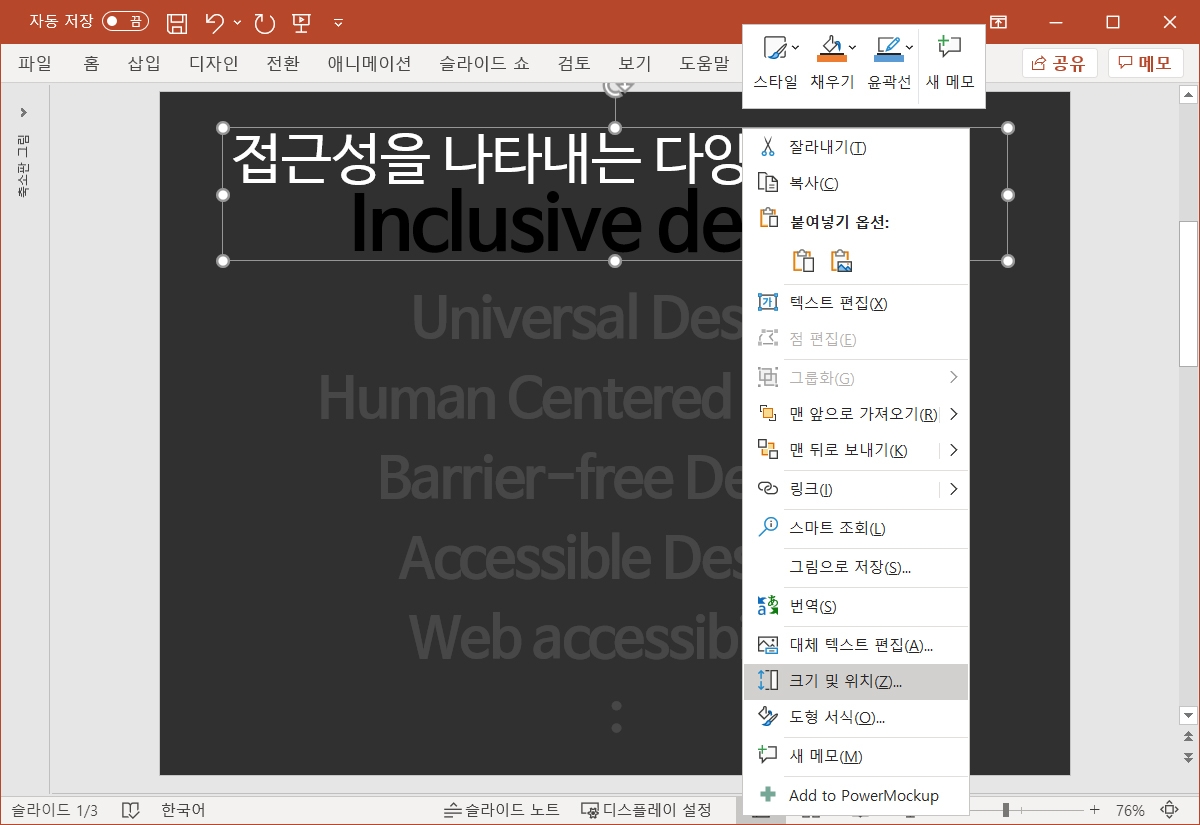This screenshot has height=825, width=1200.
Task: Choose 그림으로 저장(S)... menu item
Action: (x=857, y=567)
